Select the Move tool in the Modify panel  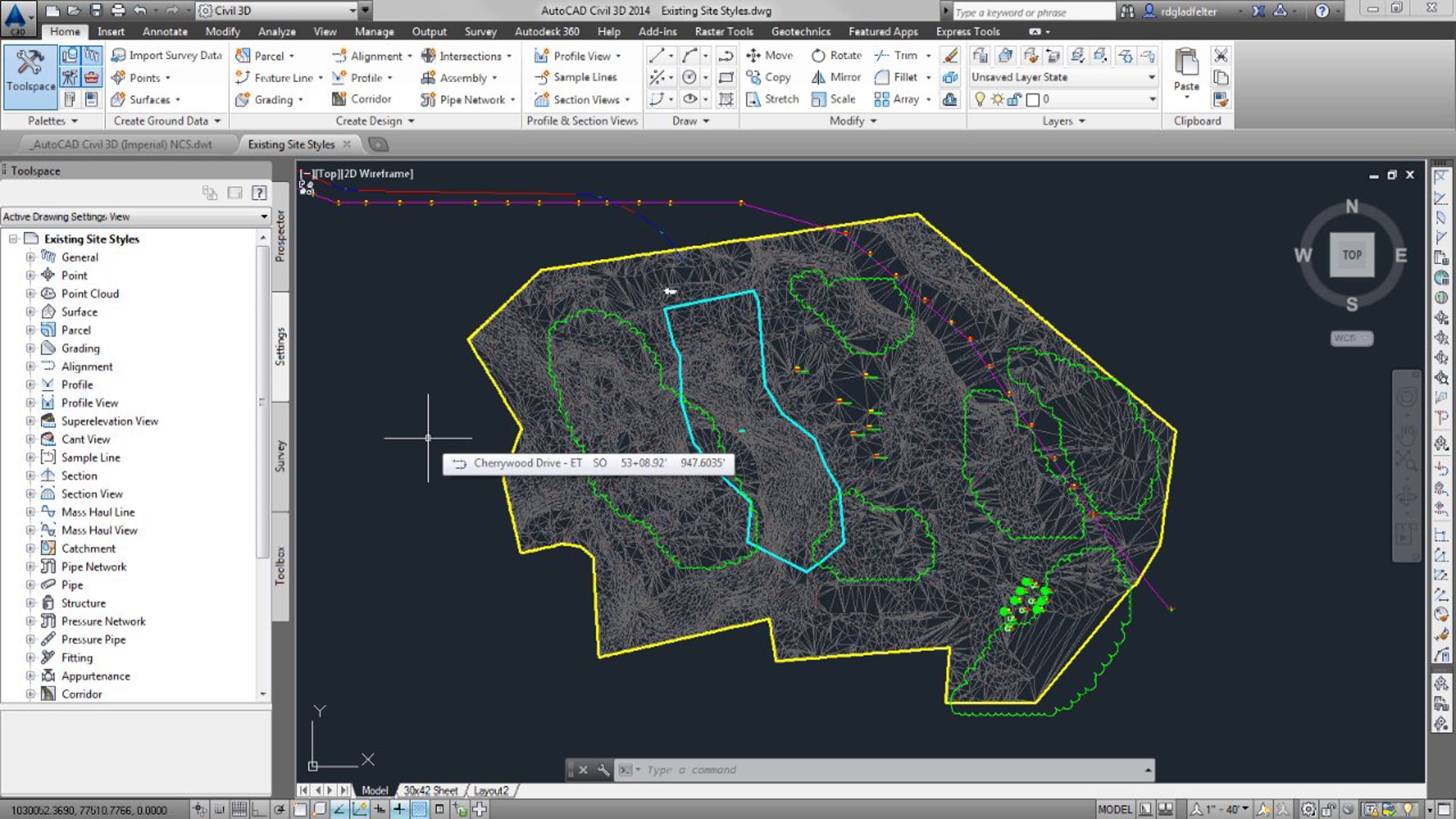tap(770, 56)
